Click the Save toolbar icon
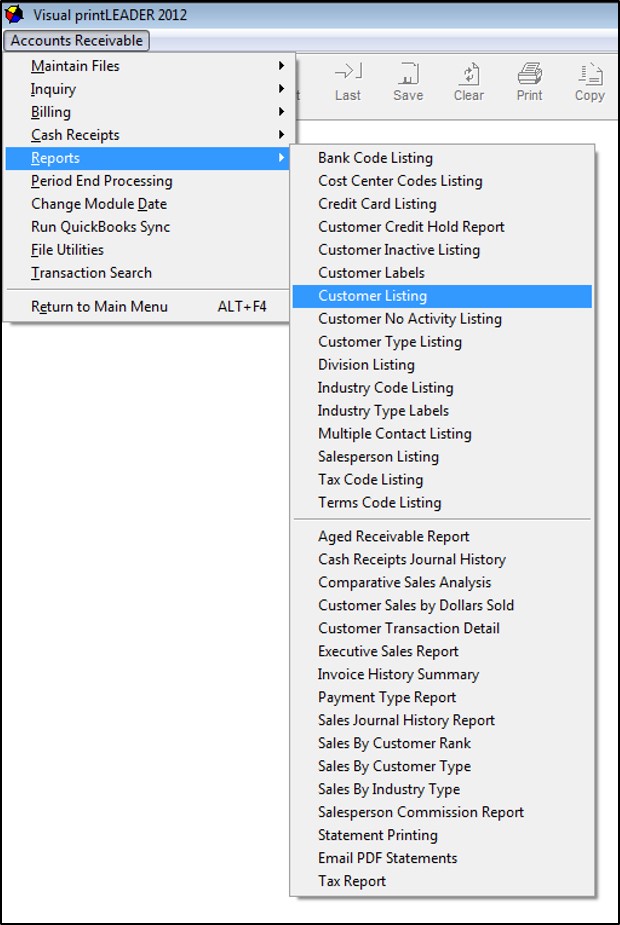Viewport: 620px width, 925px height. point(408,82)
